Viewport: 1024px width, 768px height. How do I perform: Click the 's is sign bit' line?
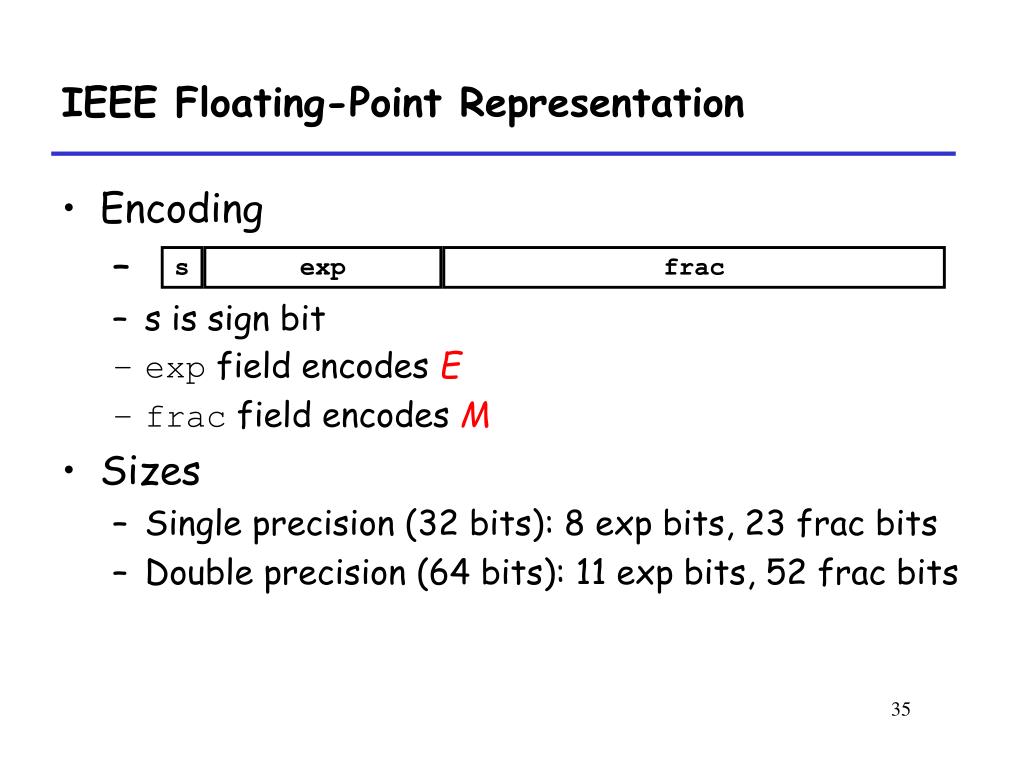(x=234, y=320)
